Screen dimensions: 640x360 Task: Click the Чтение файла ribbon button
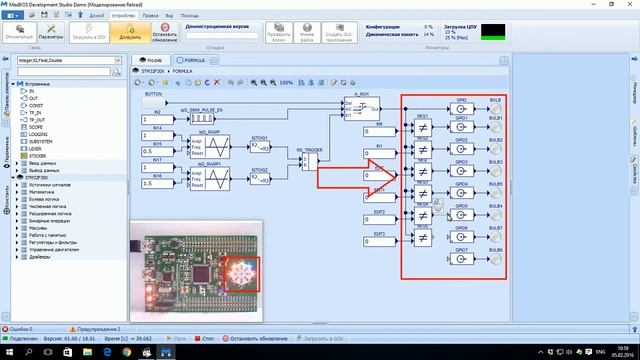[307, 32]
